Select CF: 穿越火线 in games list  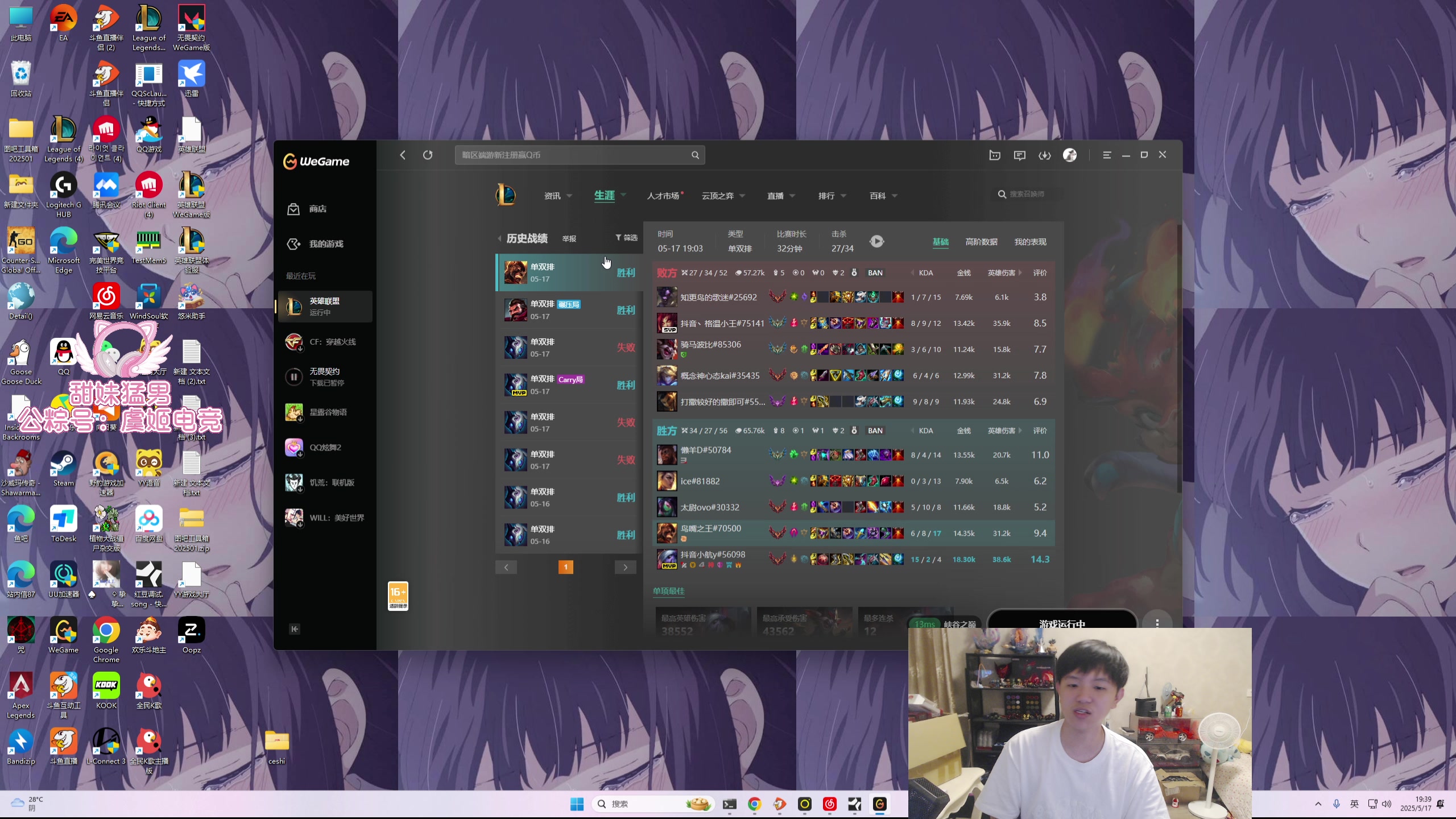tap(325, 342)
